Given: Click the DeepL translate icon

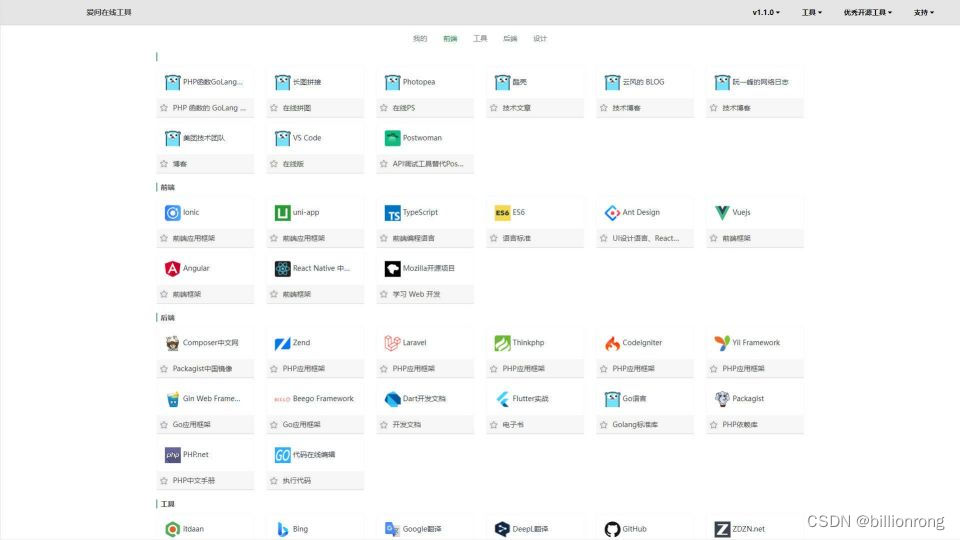Looking at the screenshot, I should pyautogui.click(x=502, y=529).
